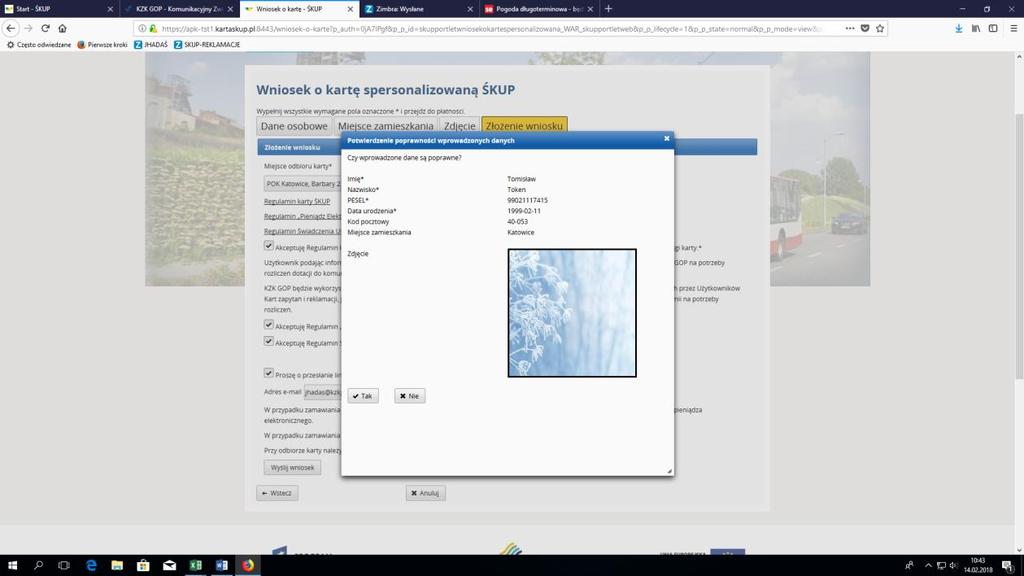Click the page vertical scrollbar
The width and height of the screenshot is (1024, 576).
point(1019,245)
